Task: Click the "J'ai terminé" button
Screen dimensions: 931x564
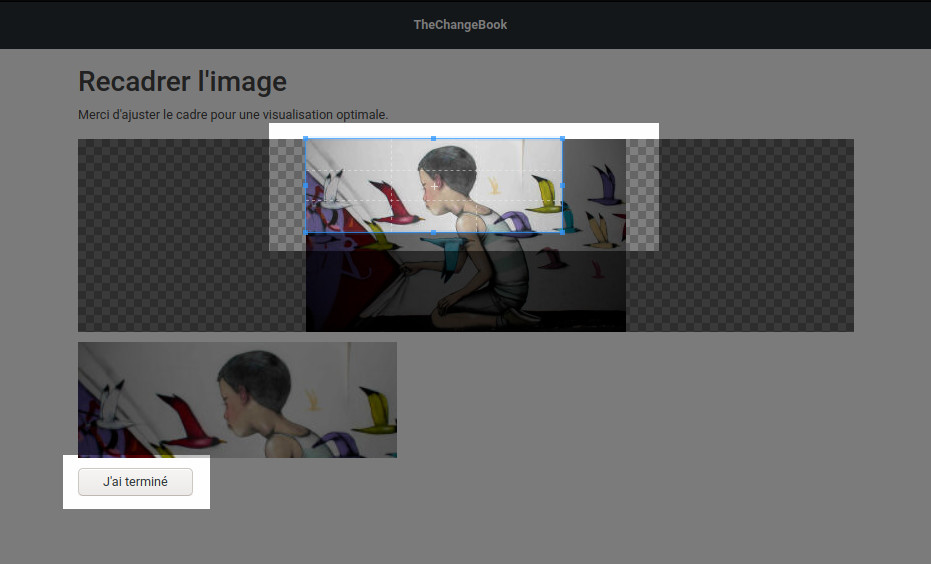Action: [135, 481]
